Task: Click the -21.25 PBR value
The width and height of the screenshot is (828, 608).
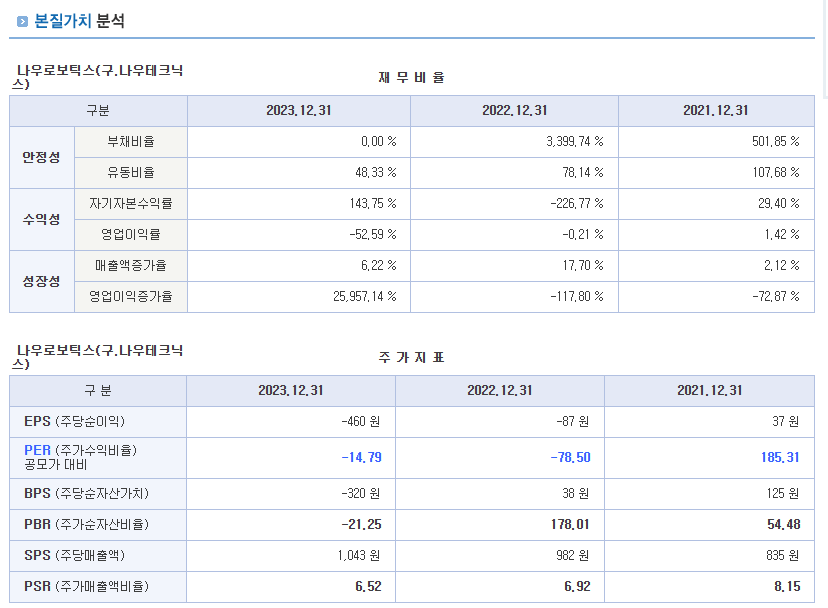Action: pyautogui.click(x=362, y=525)
